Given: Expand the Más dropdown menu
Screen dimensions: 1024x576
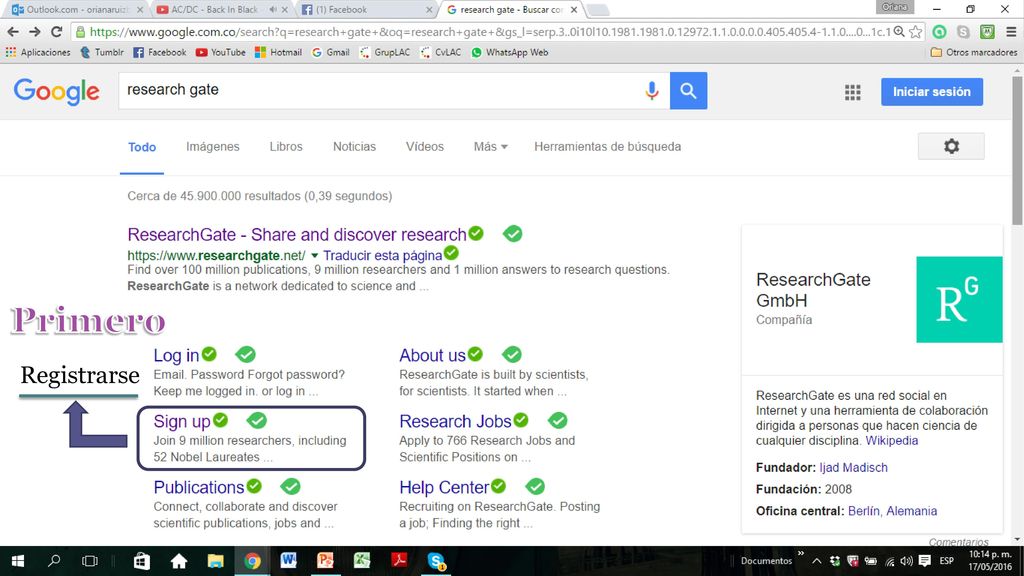Looking at the screenshot, I should [490, 146].
